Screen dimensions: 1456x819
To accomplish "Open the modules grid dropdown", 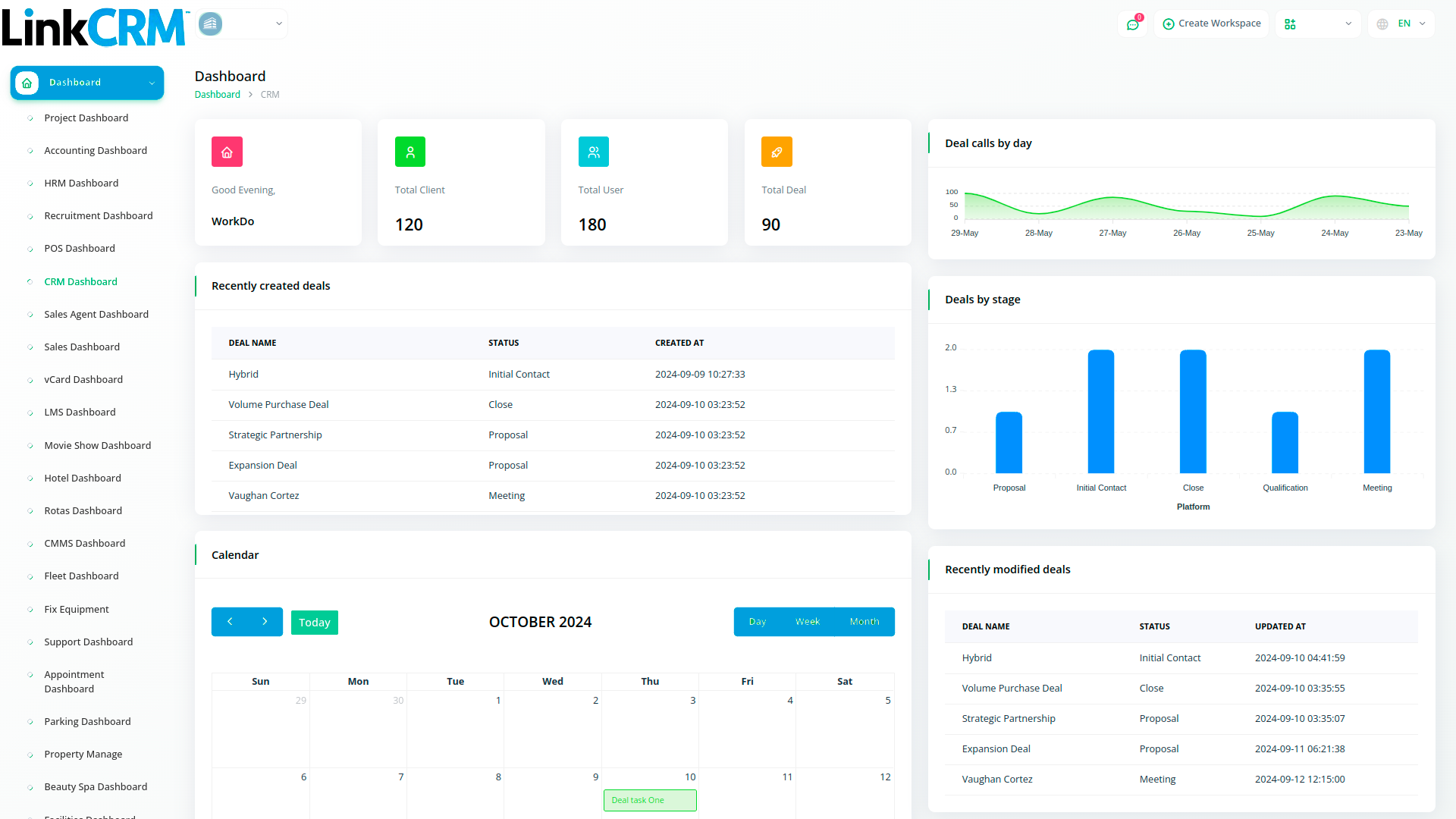I will tap(1318, 24).
